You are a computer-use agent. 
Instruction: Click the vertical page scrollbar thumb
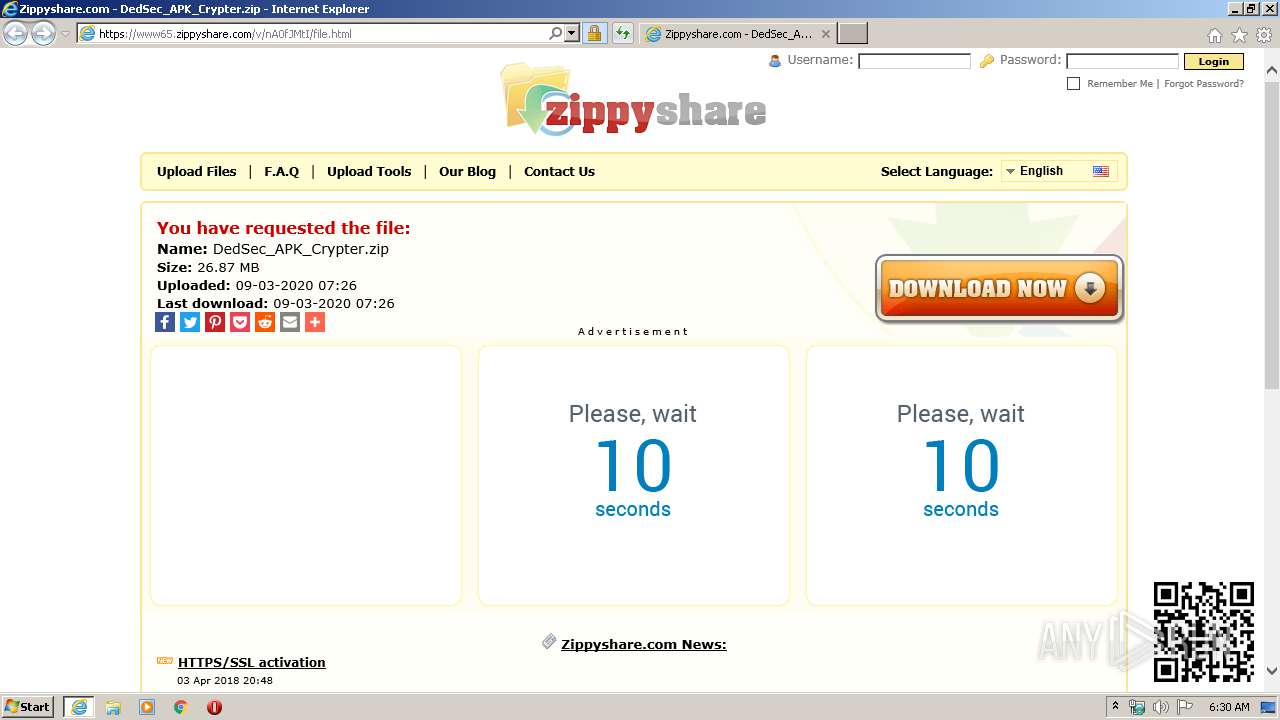1272,235
